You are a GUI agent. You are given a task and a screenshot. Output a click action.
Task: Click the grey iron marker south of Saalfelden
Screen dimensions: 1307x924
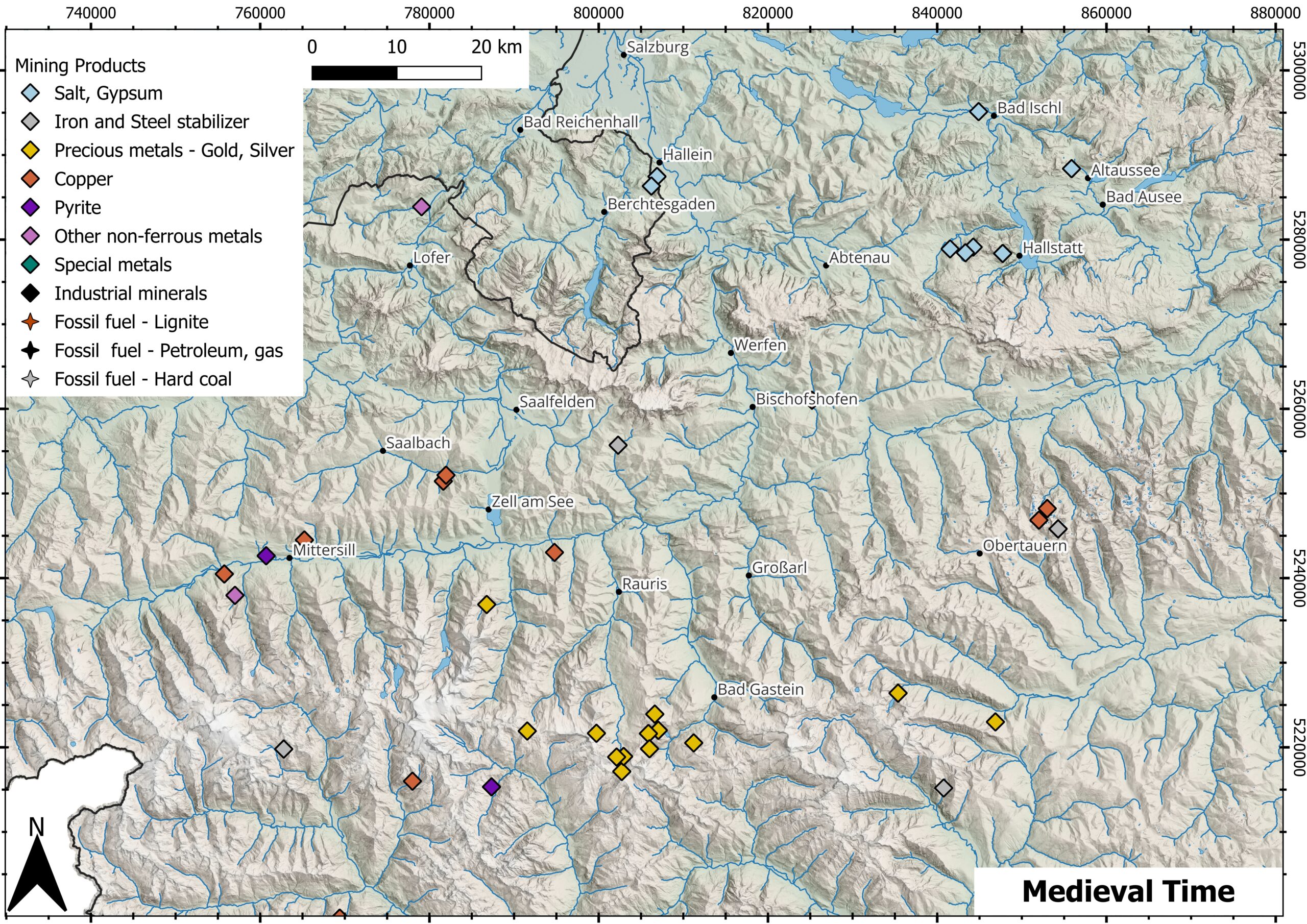[618, 445]
